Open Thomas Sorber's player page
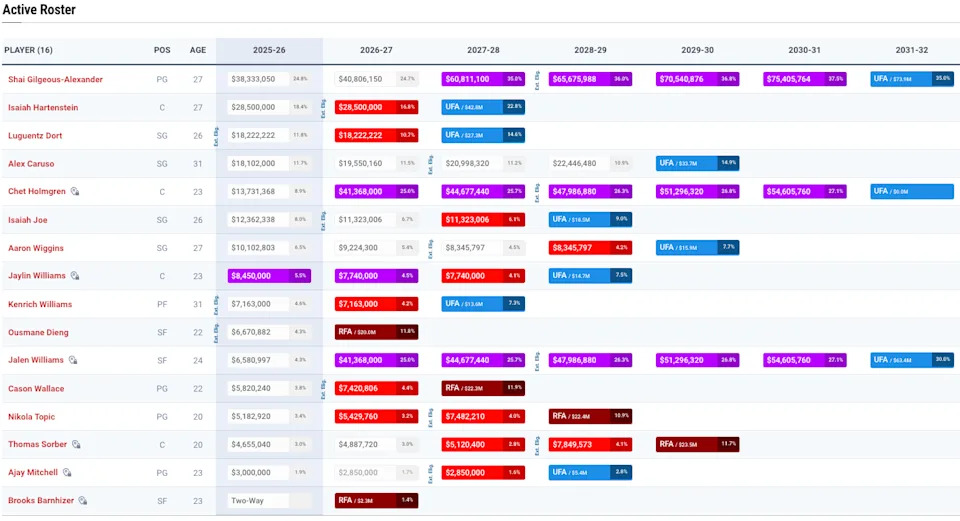This screenshot has height=521, width=960. coord(37,444)
